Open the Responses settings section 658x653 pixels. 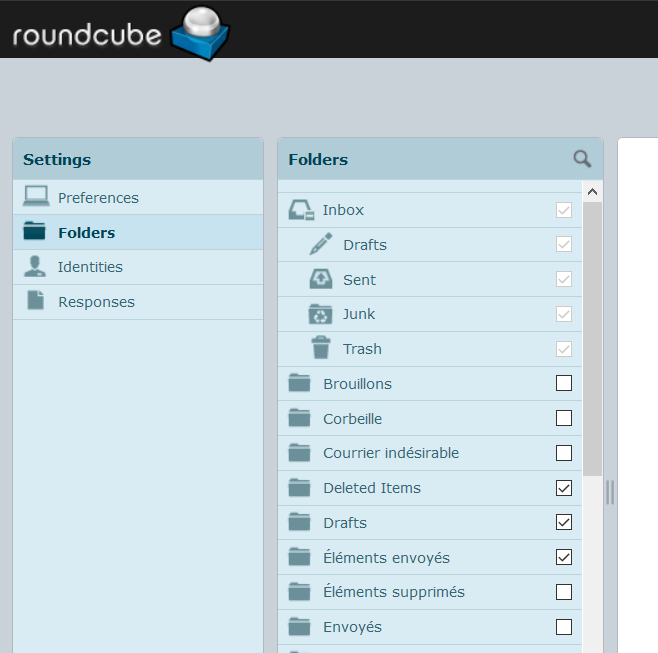coord(96,302)
